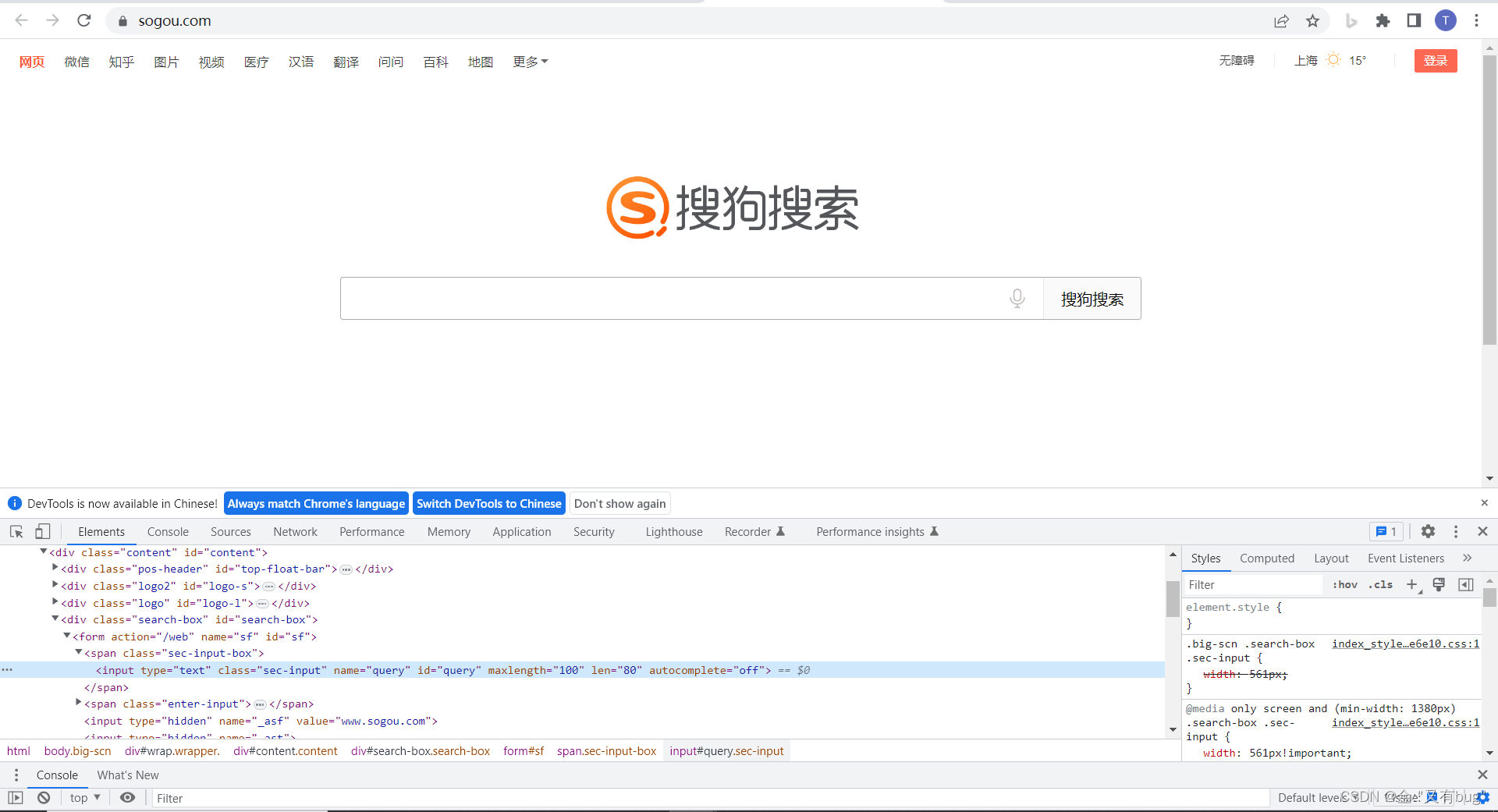Reload the sogou.com page
Screen dimensions: 1498x812
(x=84, y=20)
